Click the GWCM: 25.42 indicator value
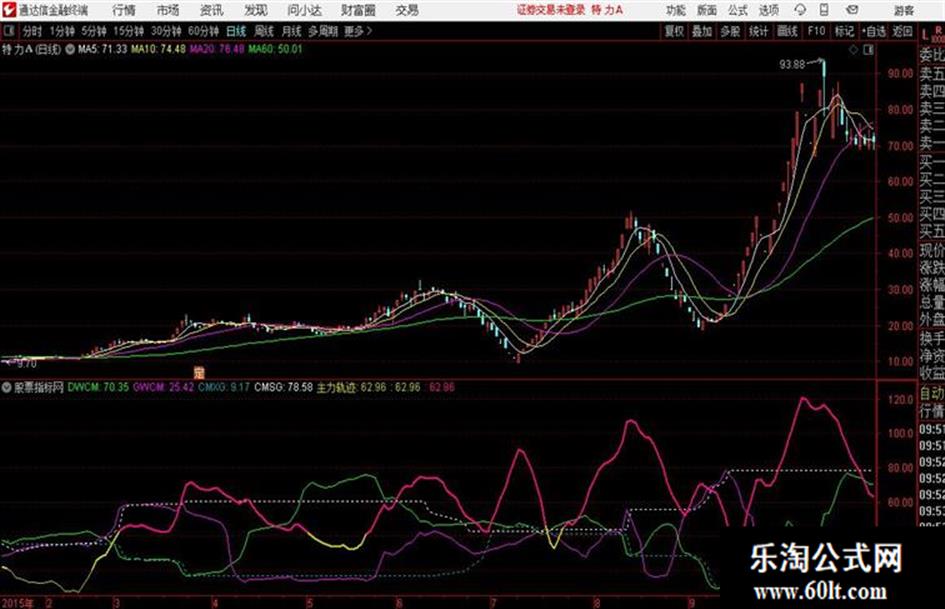 point(163,387)
